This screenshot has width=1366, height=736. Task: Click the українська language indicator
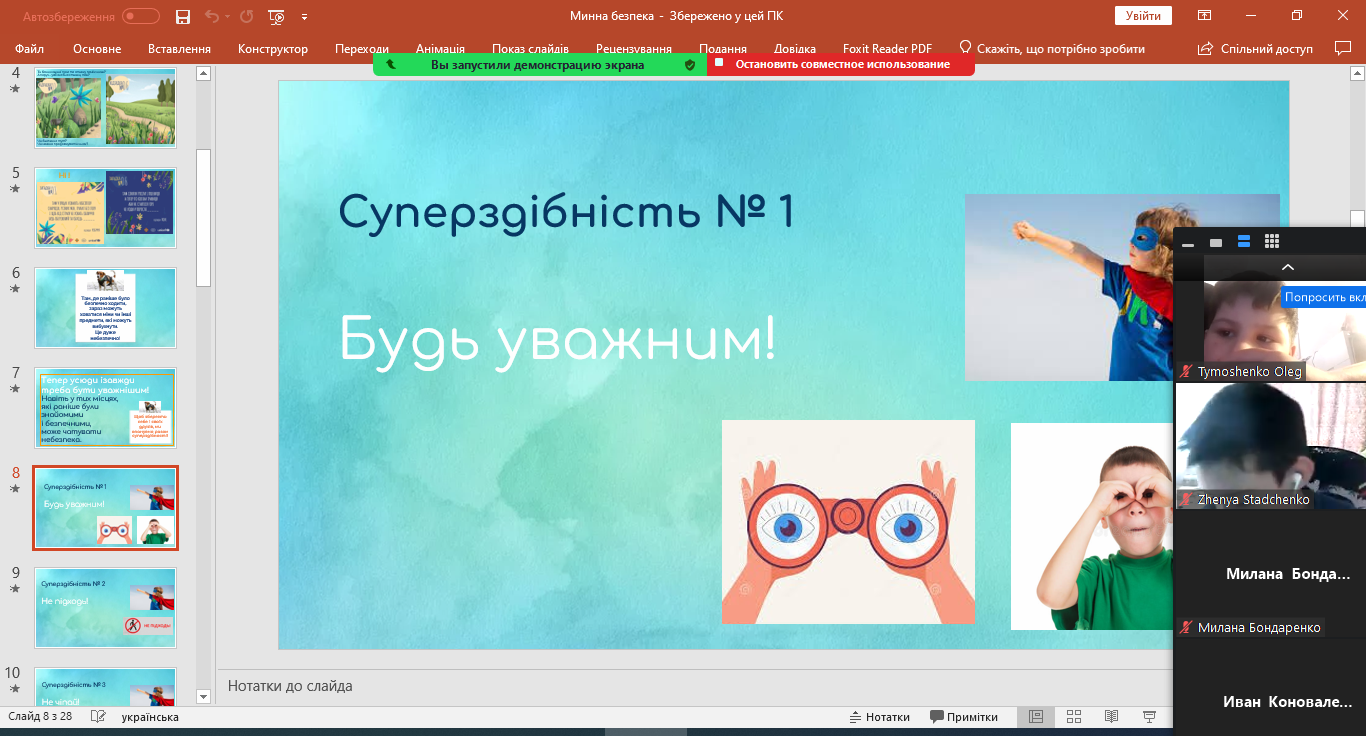point(150,717)
